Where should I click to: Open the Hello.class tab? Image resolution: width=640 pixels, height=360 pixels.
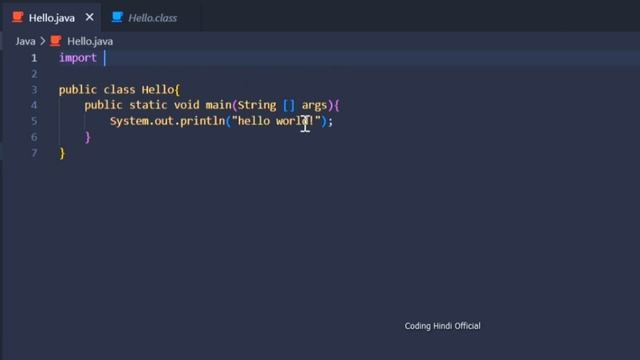pos(152,18)
